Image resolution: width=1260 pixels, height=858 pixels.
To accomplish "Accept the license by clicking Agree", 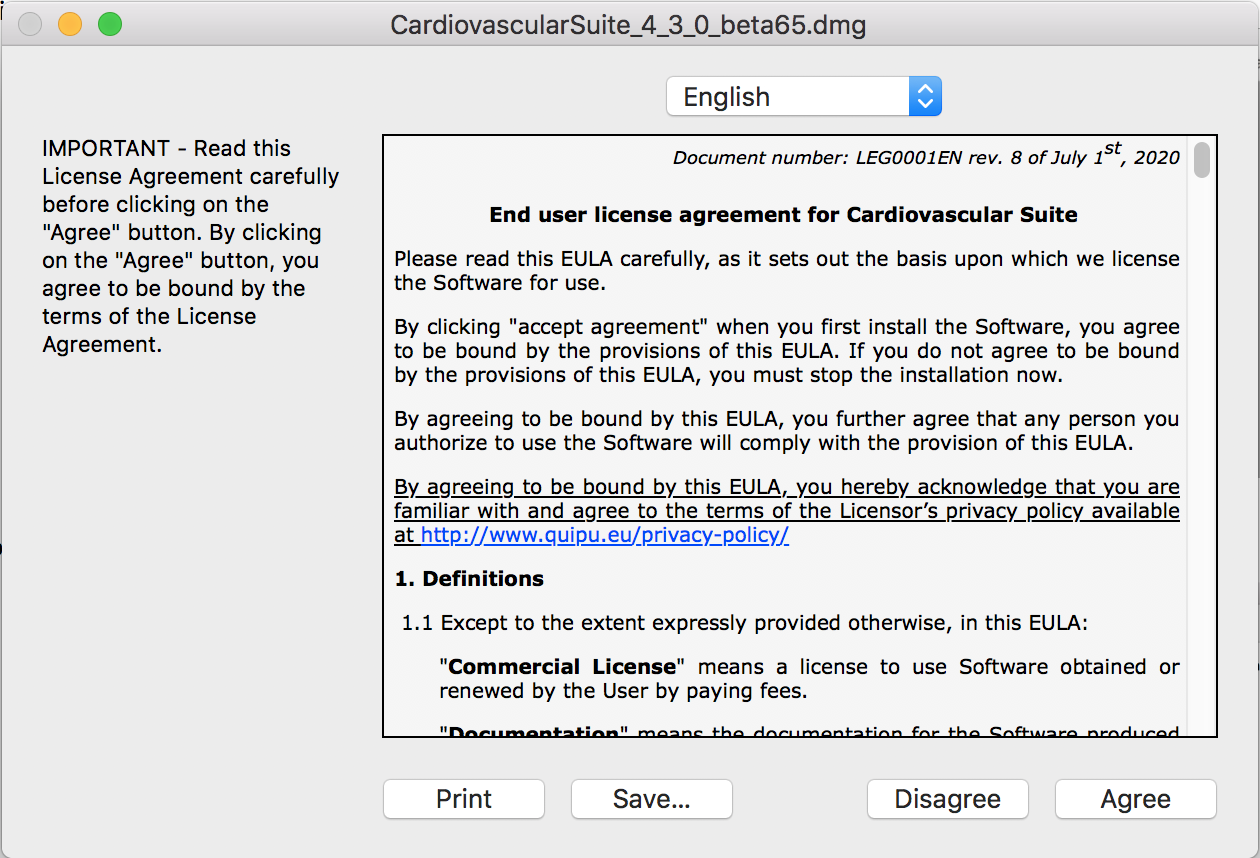I will (1135, 799).
